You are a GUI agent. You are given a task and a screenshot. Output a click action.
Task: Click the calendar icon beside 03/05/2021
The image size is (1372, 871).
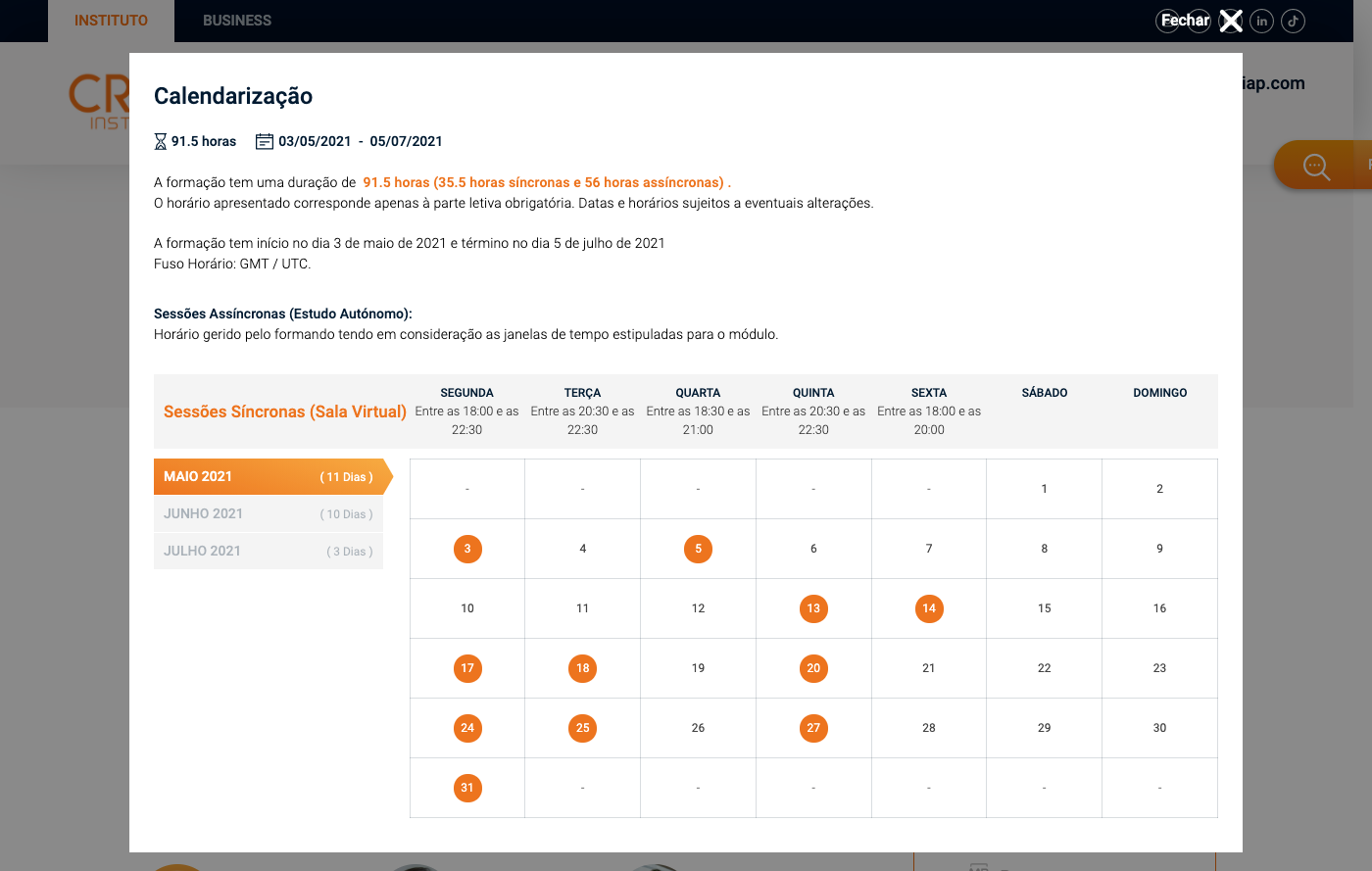point(265,141)
